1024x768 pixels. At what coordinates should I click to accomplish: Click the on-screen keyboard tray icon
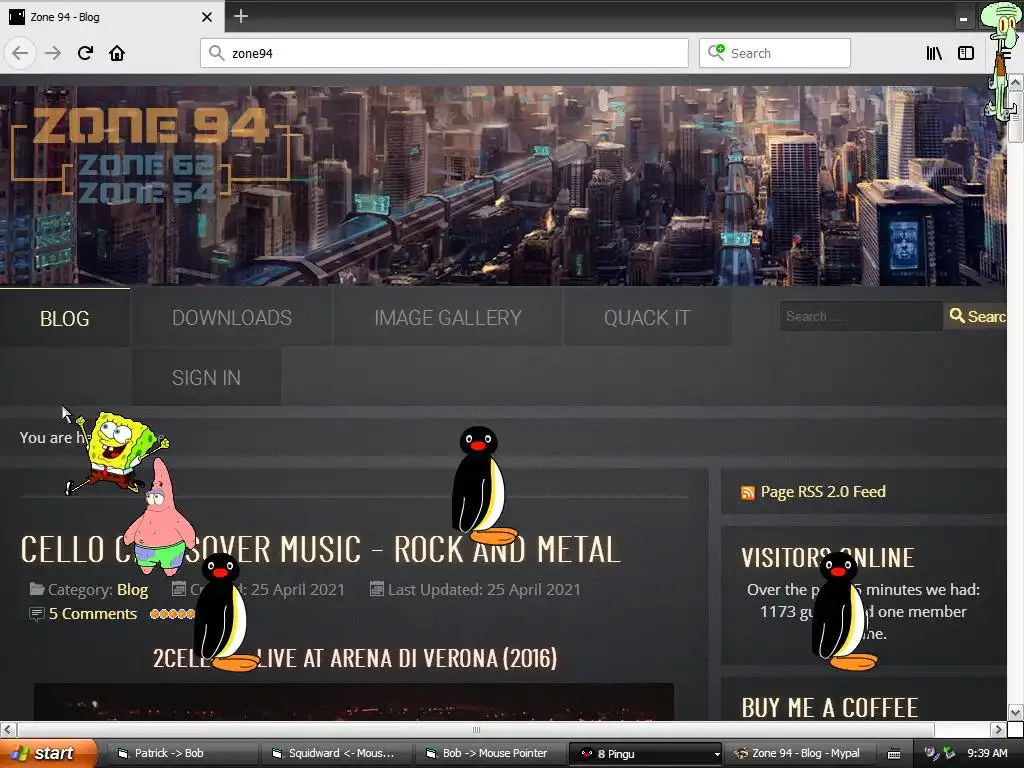pos(894,754)
